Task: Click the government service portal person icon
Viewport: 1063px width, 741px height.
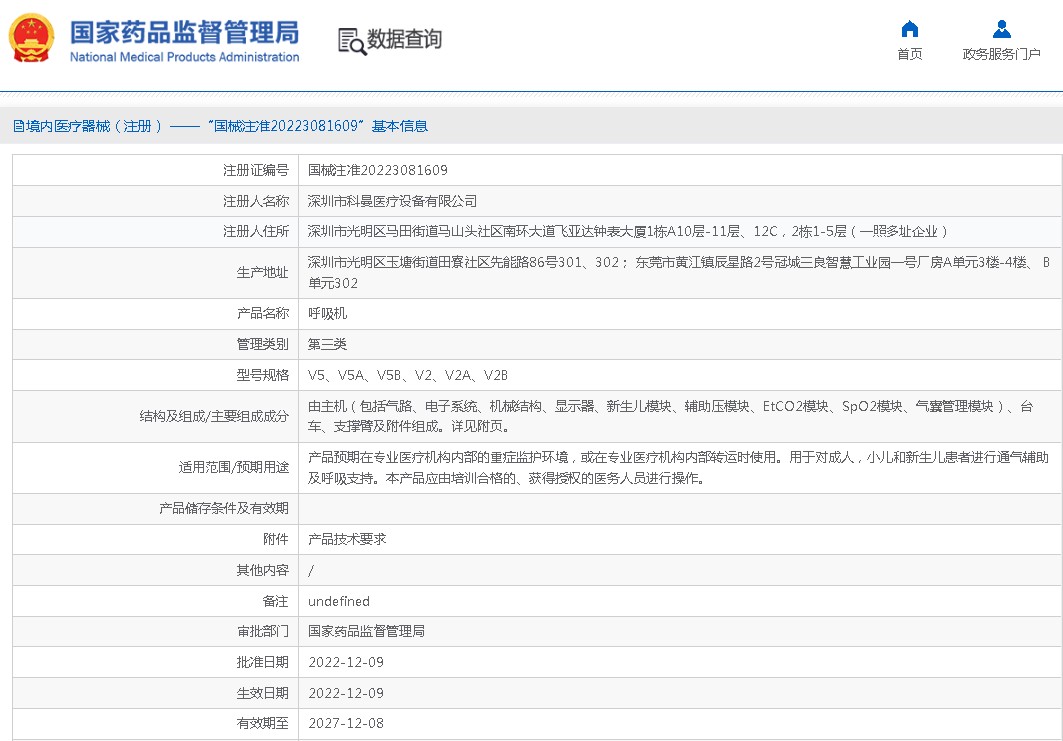Action: point(1001,29)
